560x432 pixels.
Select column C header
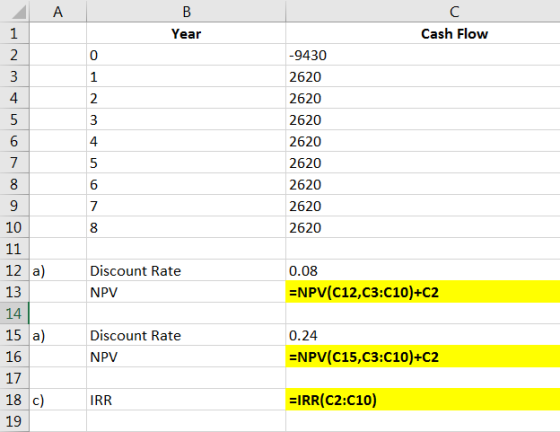tap(423, 11)
